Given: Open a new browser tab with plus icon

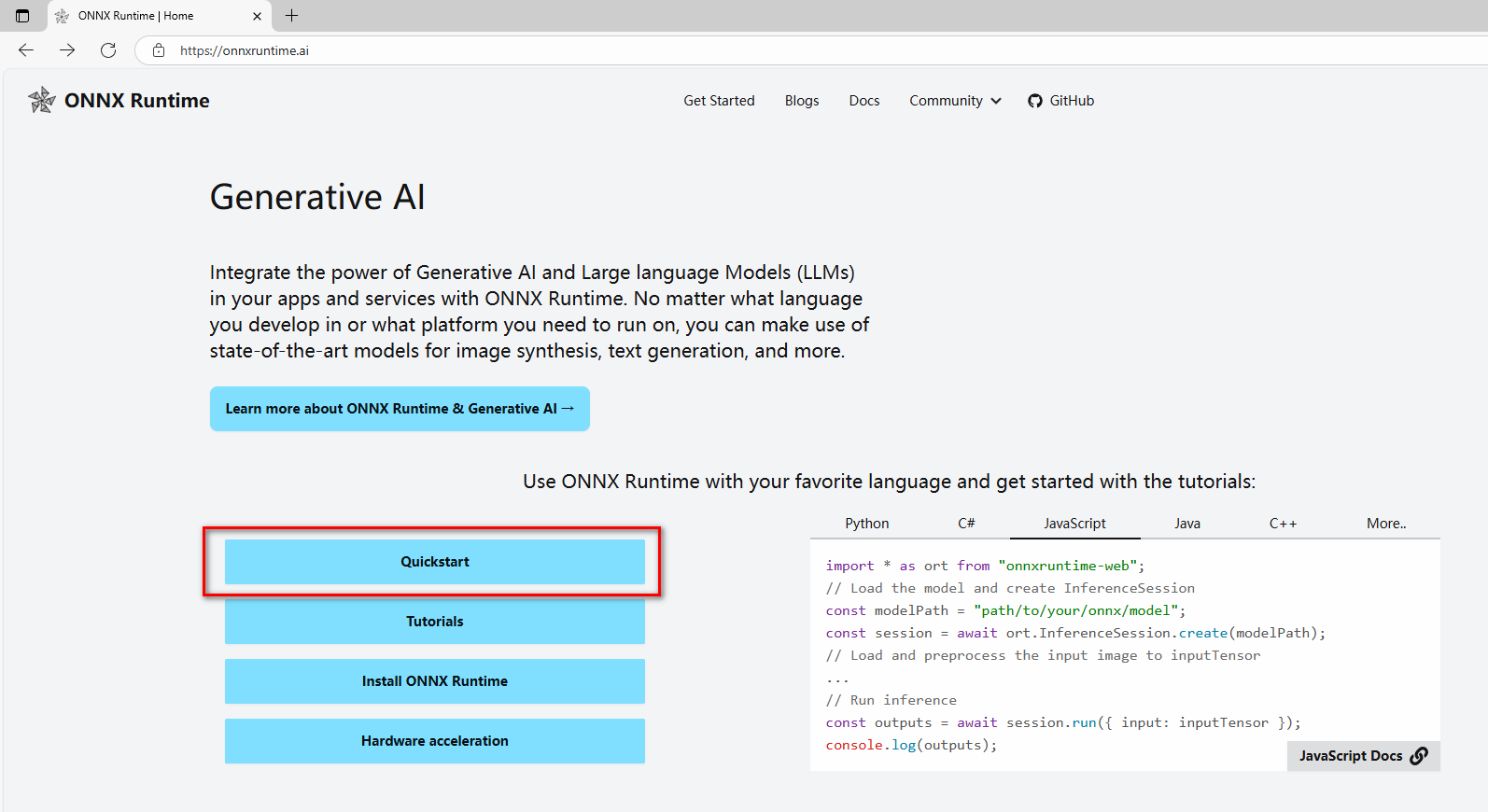Looking at the screenshot, I should click(291, 16).
